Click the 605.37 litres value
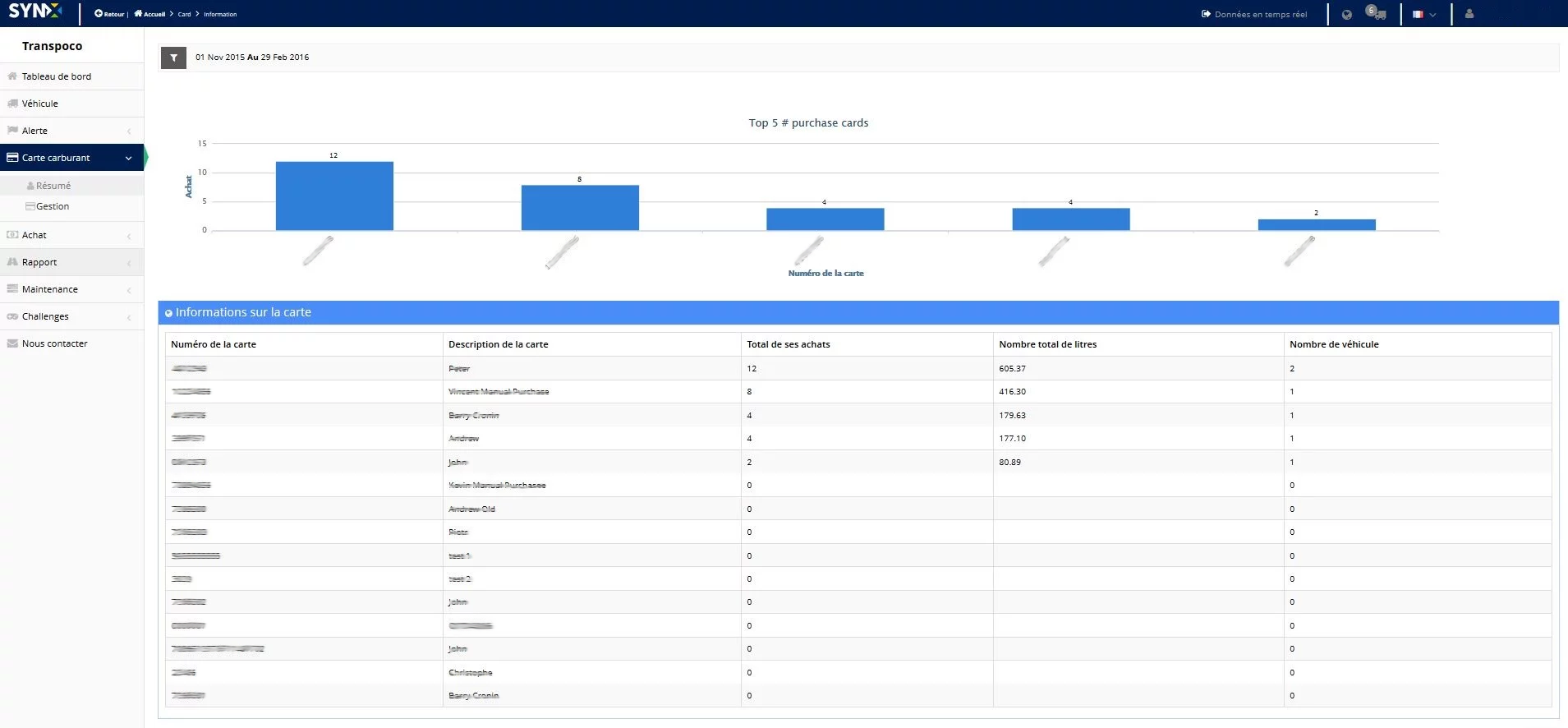1568x728 pixels. pyautogui.click(x=1012, y=368)
